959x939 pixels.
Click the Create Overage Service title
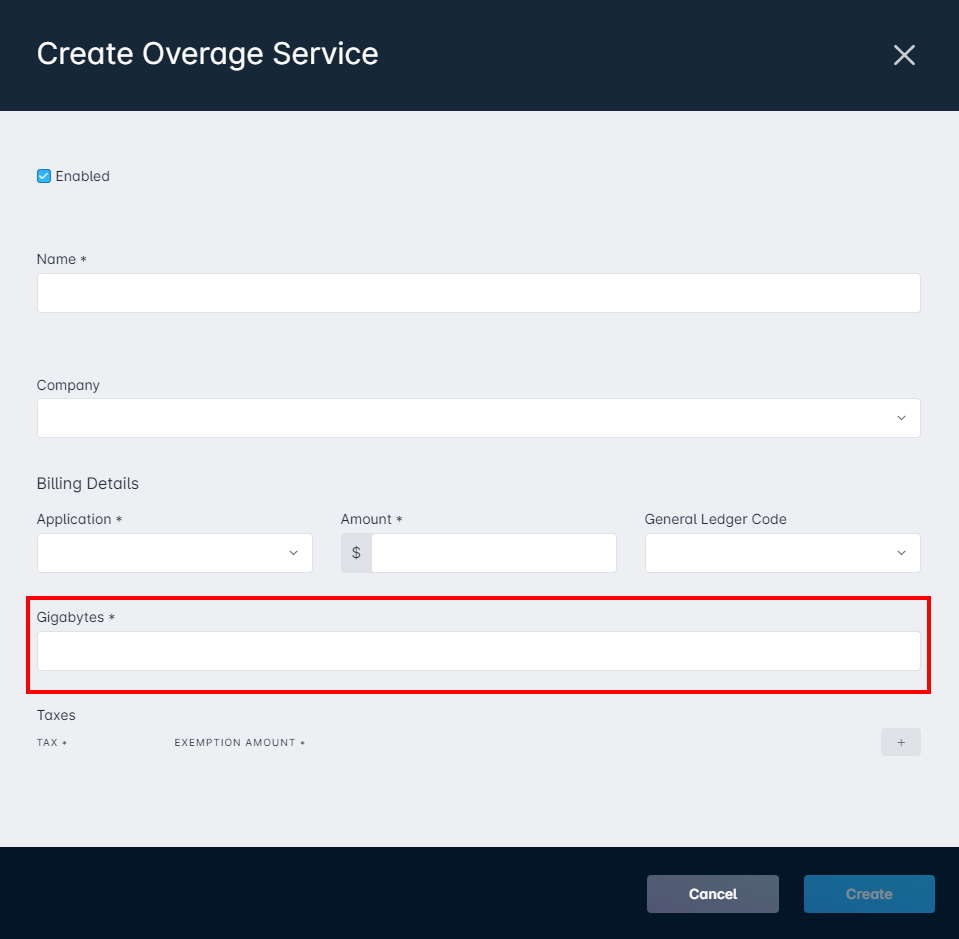(x=207, y=54)
